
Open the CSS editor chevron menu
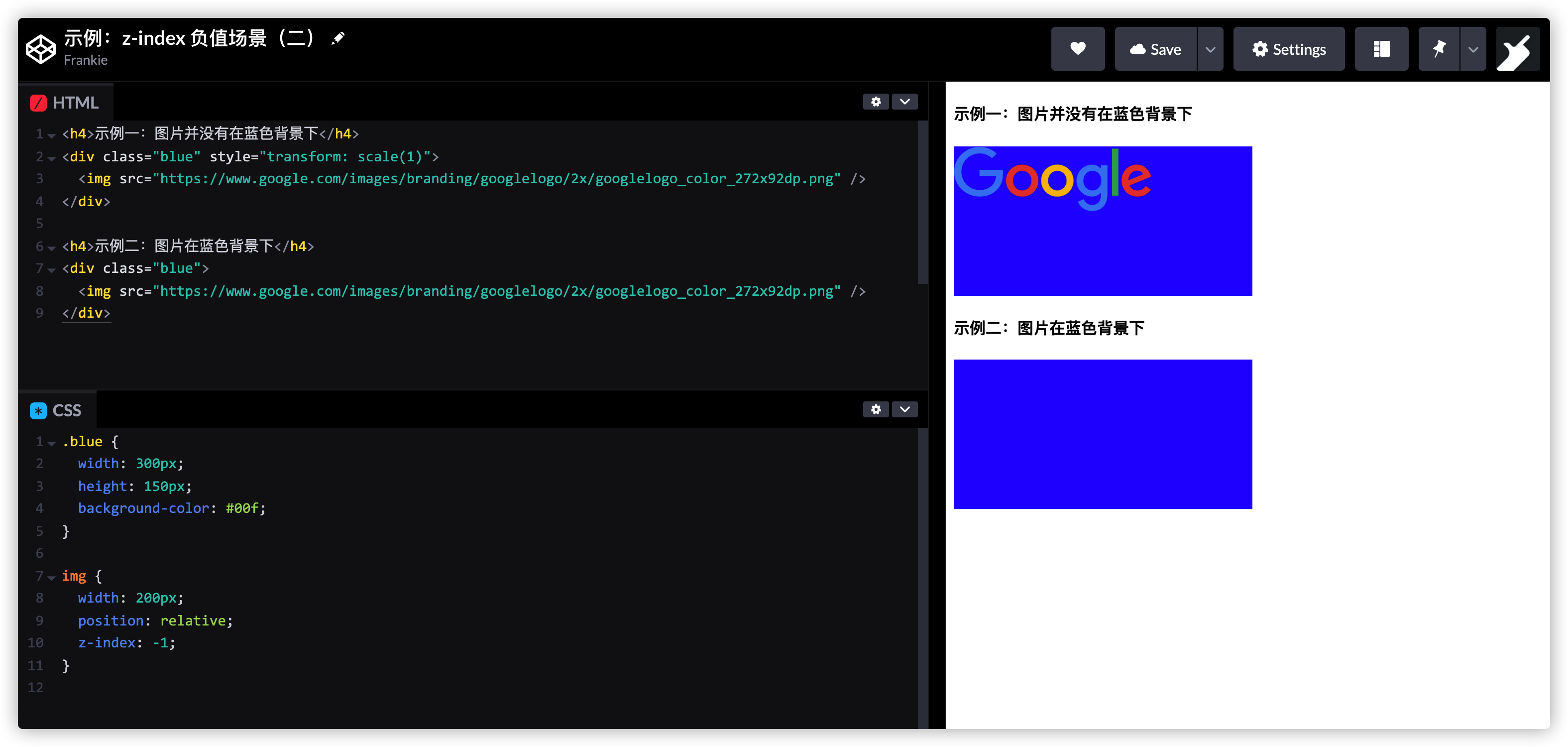[904, 409]
